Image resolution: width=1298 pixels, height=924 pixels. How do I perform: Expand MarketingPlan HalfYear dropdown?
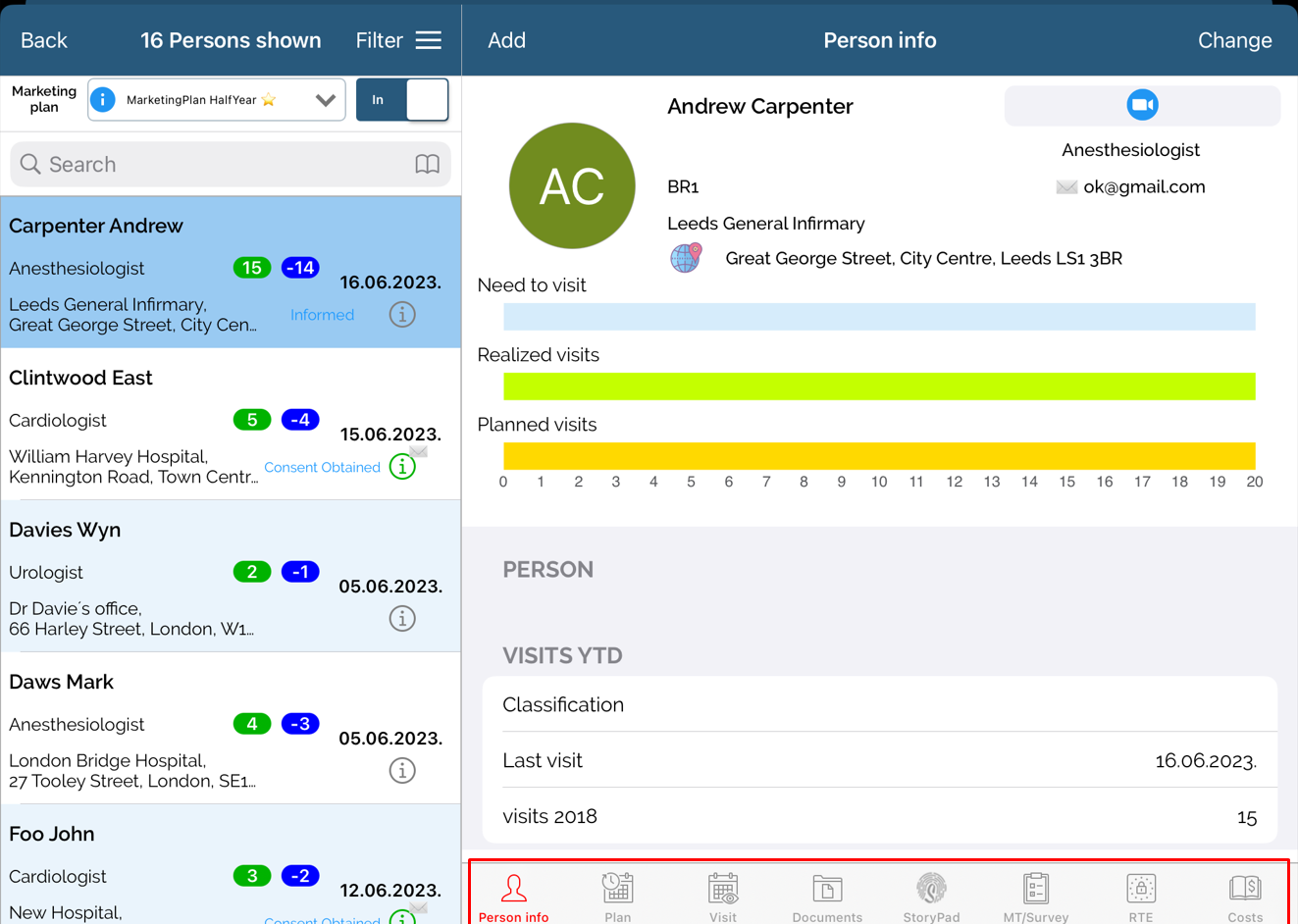tap(325, 100)
